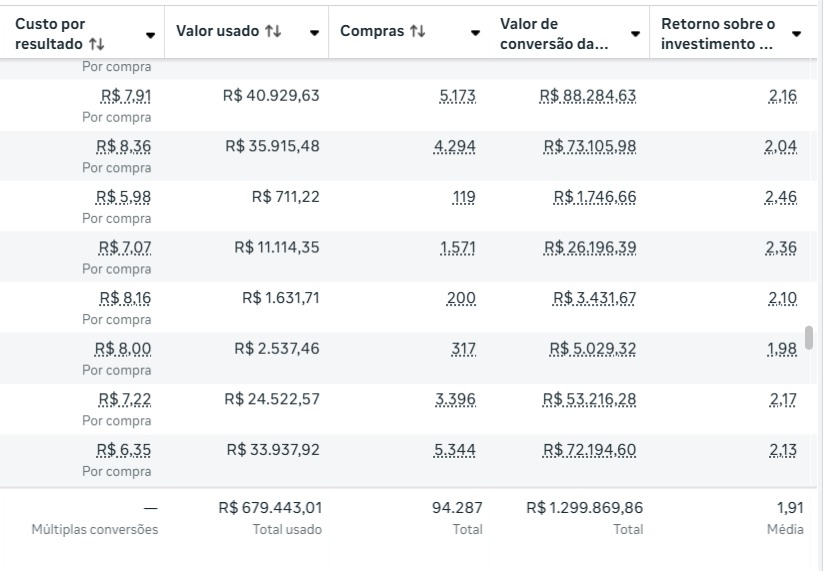Click purchases count 4.294

click(x=455, y=146)
